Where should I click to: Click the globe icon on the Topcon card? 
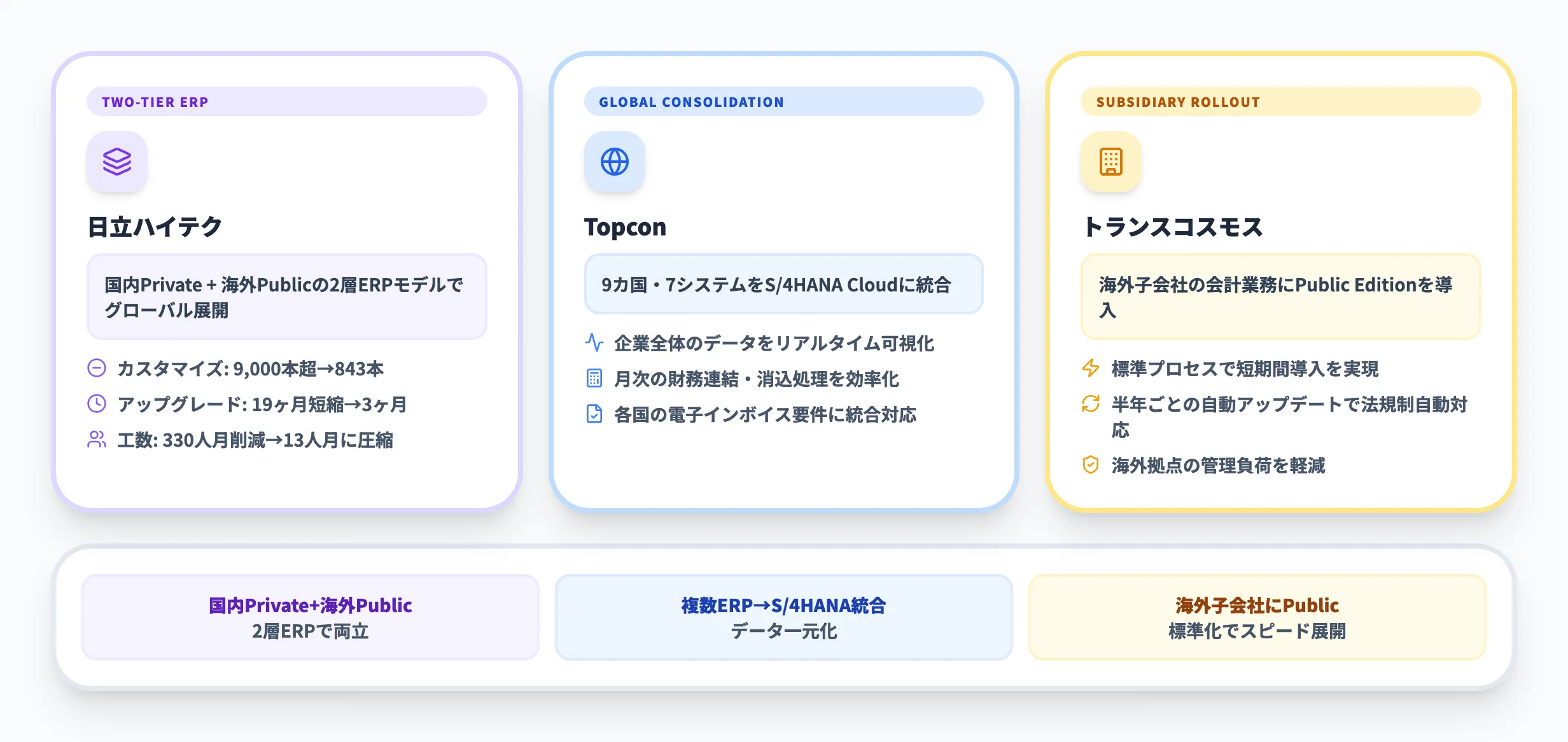614,162
